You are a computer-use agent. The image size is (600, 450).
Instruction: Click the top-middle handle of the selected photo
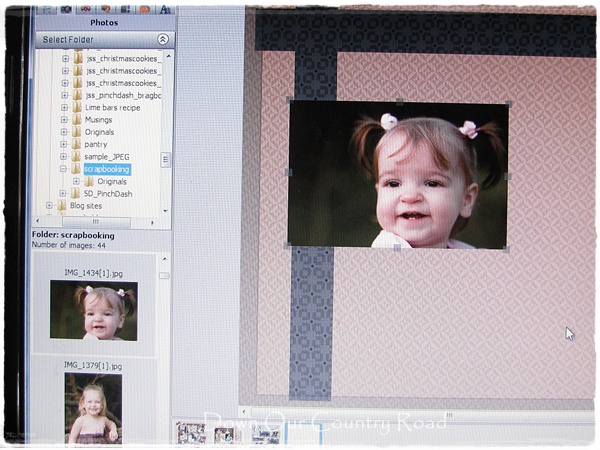(x=399, y=101)
